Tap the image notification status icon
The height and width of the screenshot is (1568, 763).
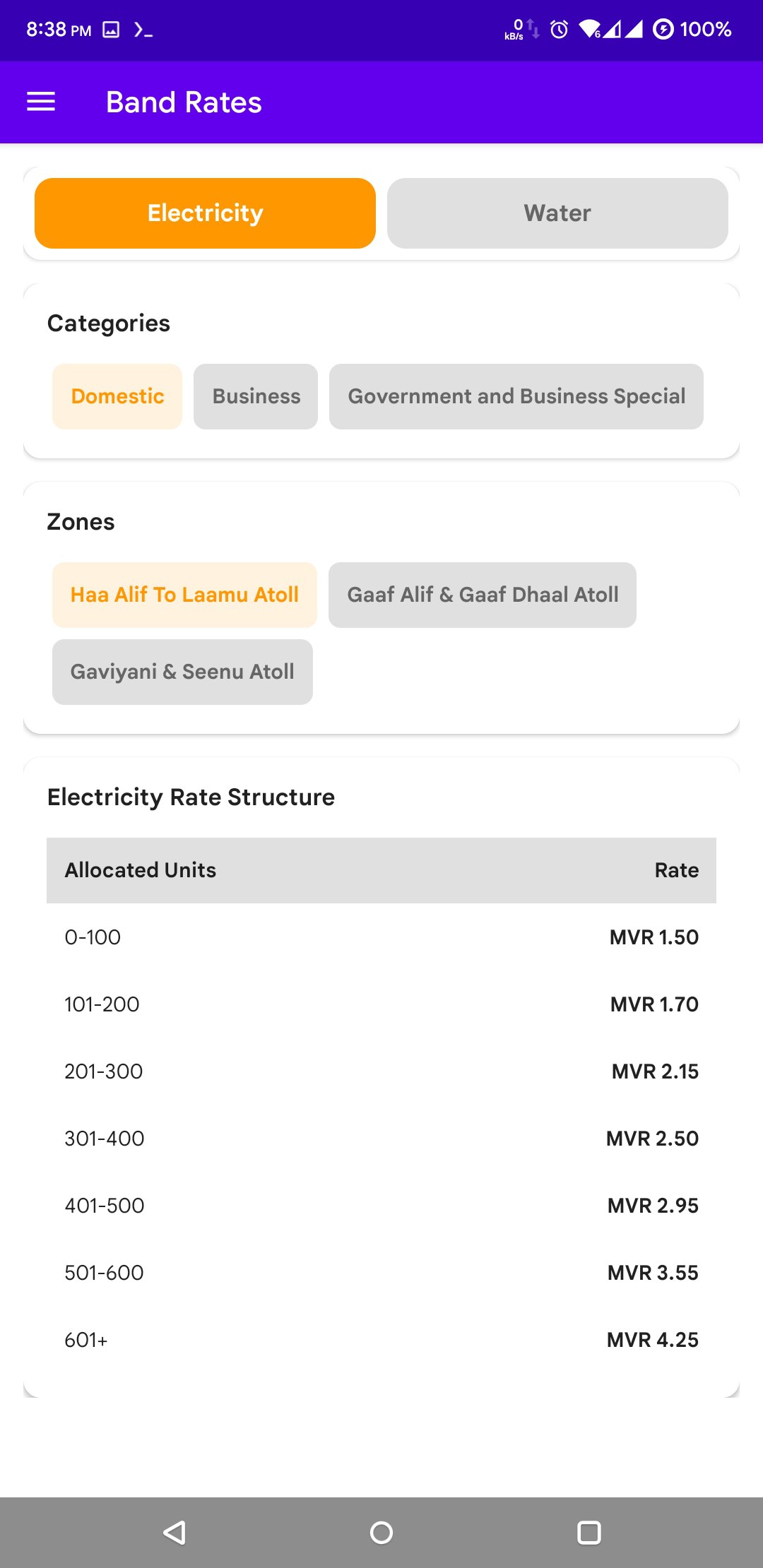click(111, 30)
